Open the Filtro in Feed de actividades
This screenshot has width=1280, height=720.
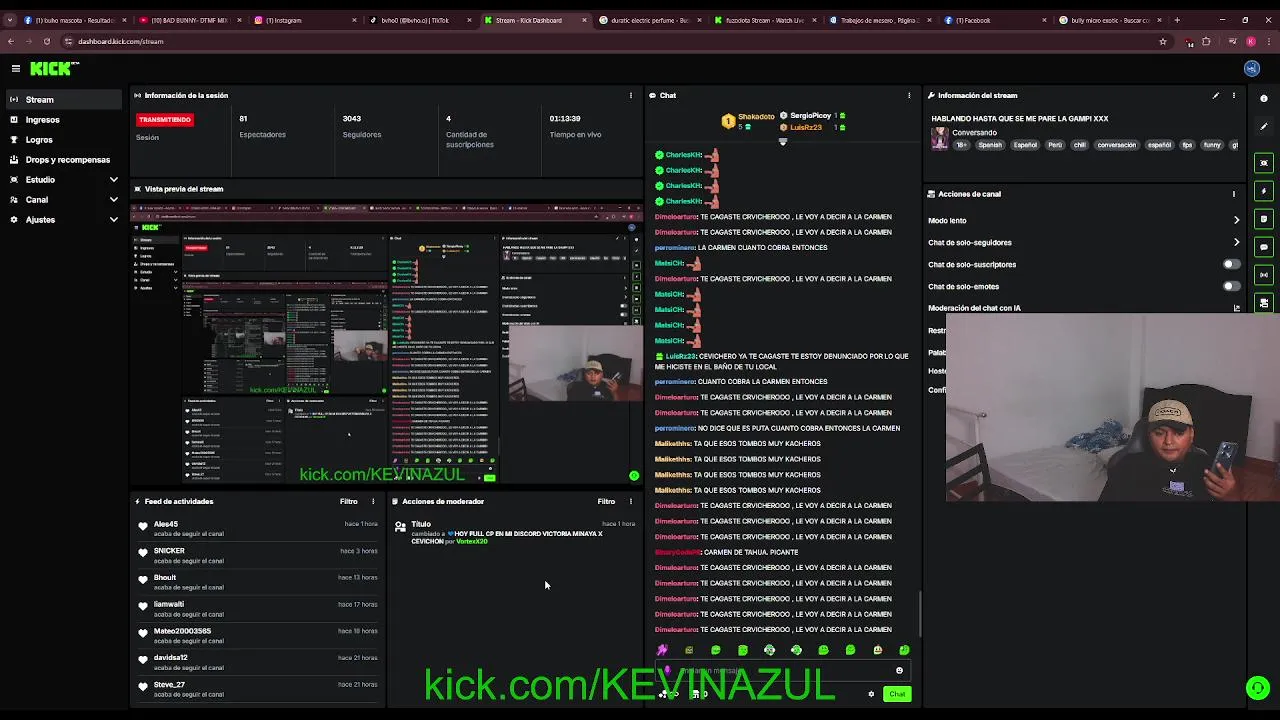348,501
